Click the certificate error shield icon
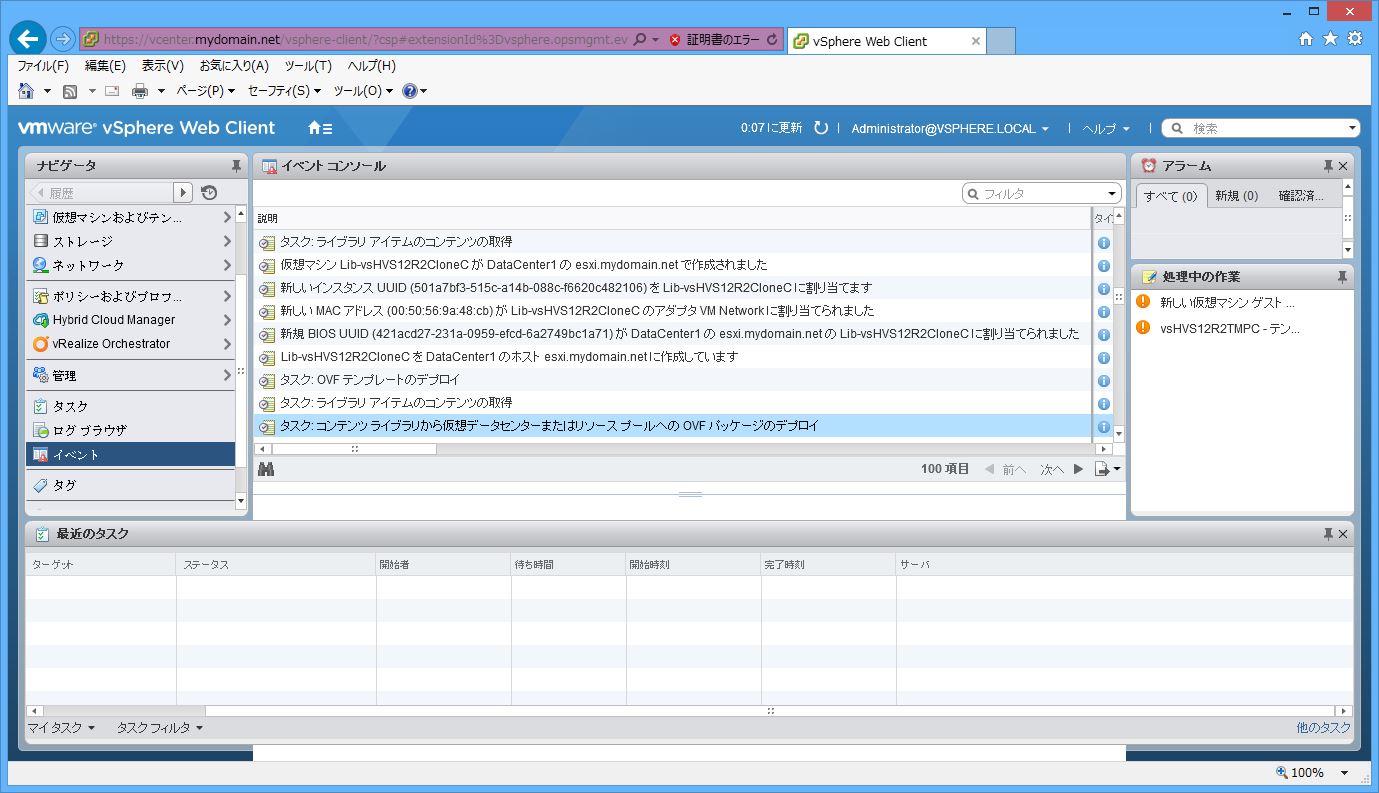The width and height of the screenshot is (1379, 793). click(675, 40)
